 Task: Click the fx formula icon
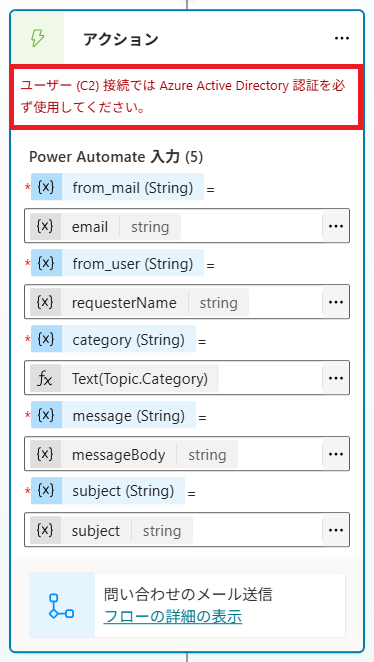(45, 379)
